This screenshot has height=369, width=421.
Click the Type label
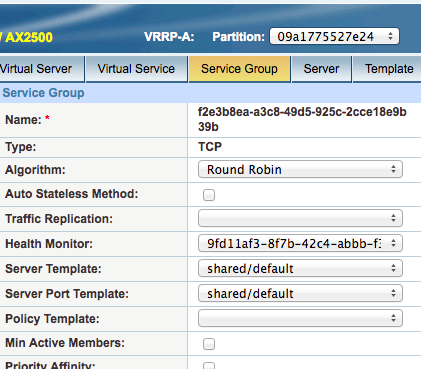coord(21,147)
